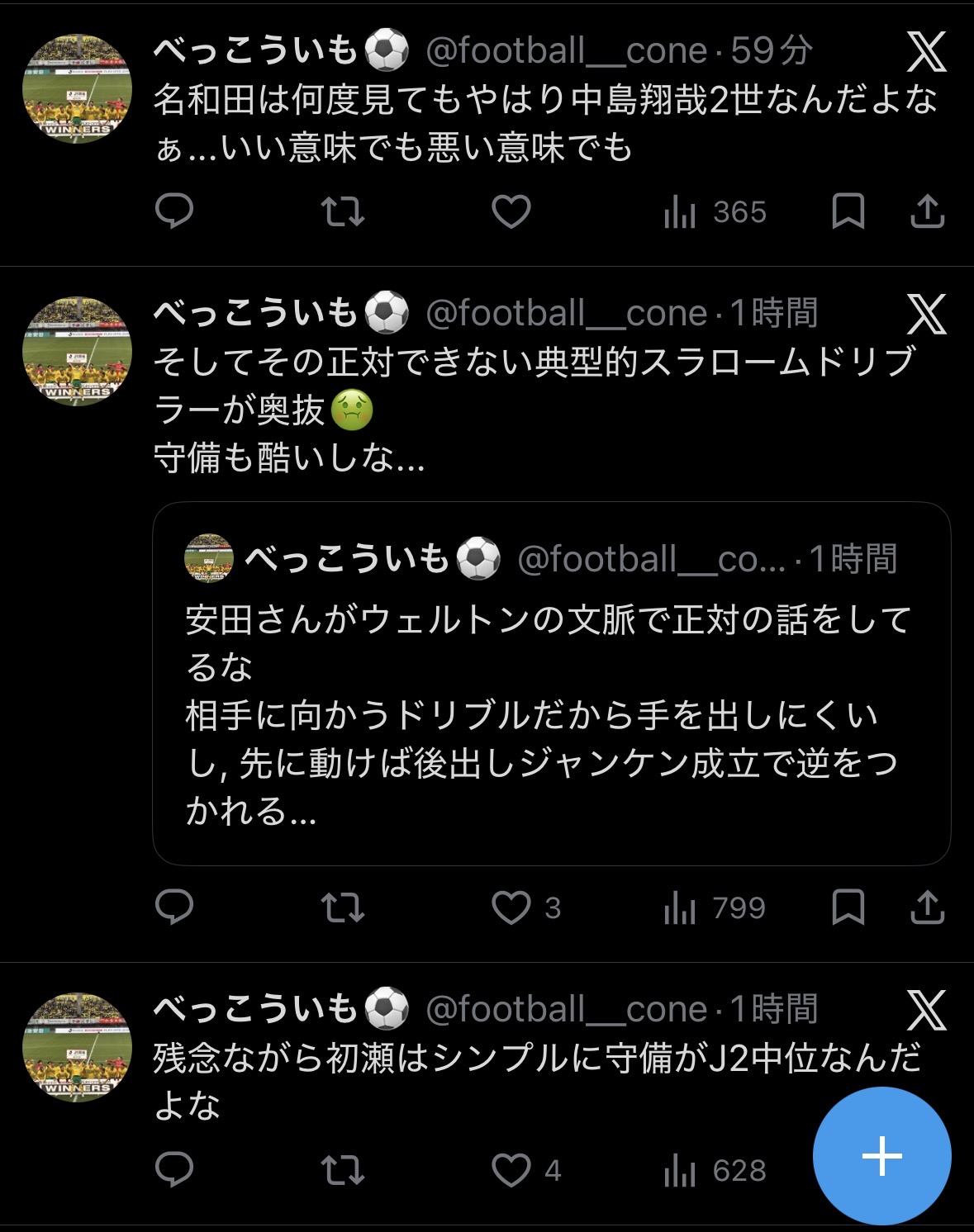Like the tweet with 4 likes
Screen dimensions: 974x1232
point(511,1169)
